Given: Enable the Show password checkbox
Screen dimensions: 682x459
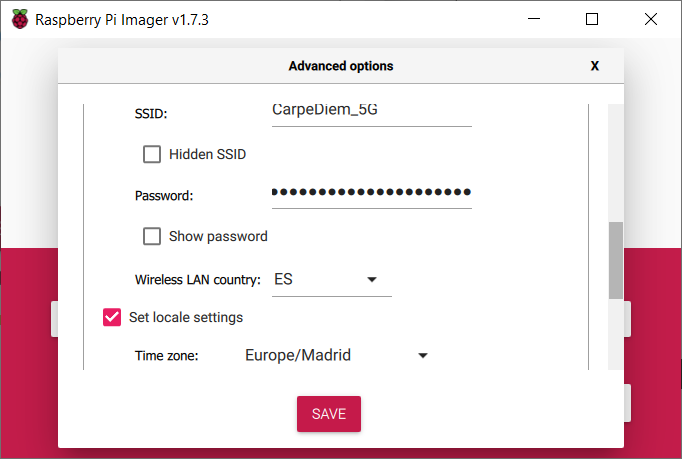Looking at the screenshot, I should click(x=152, y=236).
